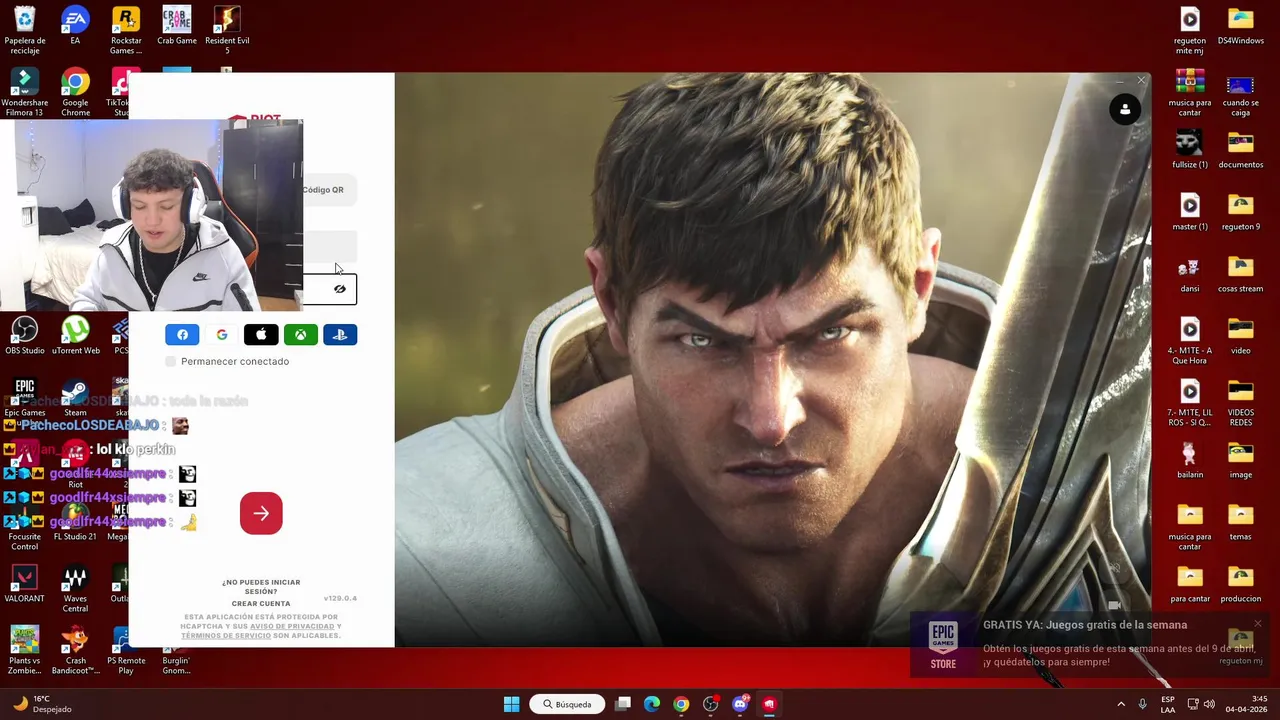The width and height of the screenshot is (1280, 720).
Task: Open the Aviso de privacidad link
Action: click(292, 626)
